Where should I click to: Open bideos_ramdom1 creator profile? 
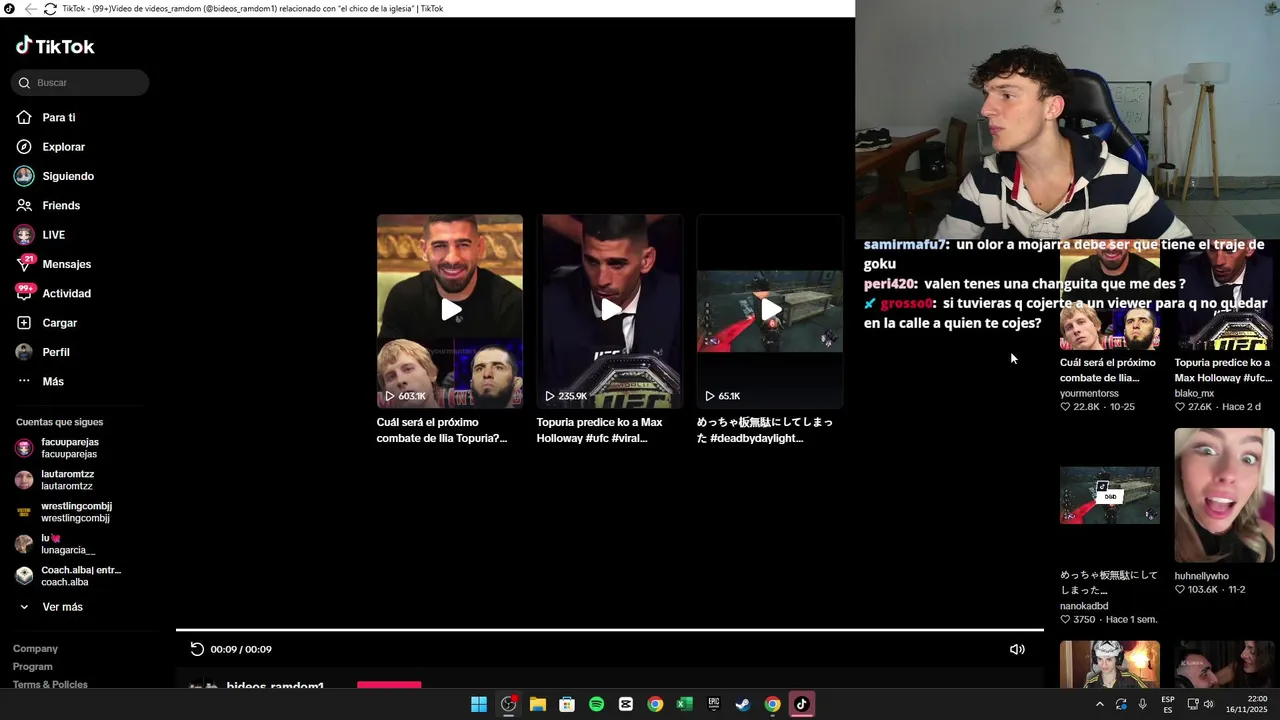pos(275,686)
